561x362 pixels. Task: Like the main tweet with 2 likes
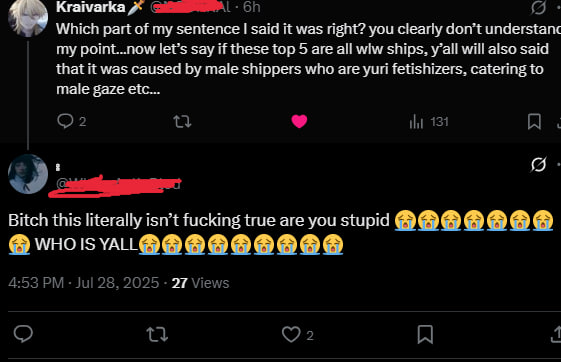point(298,334)
